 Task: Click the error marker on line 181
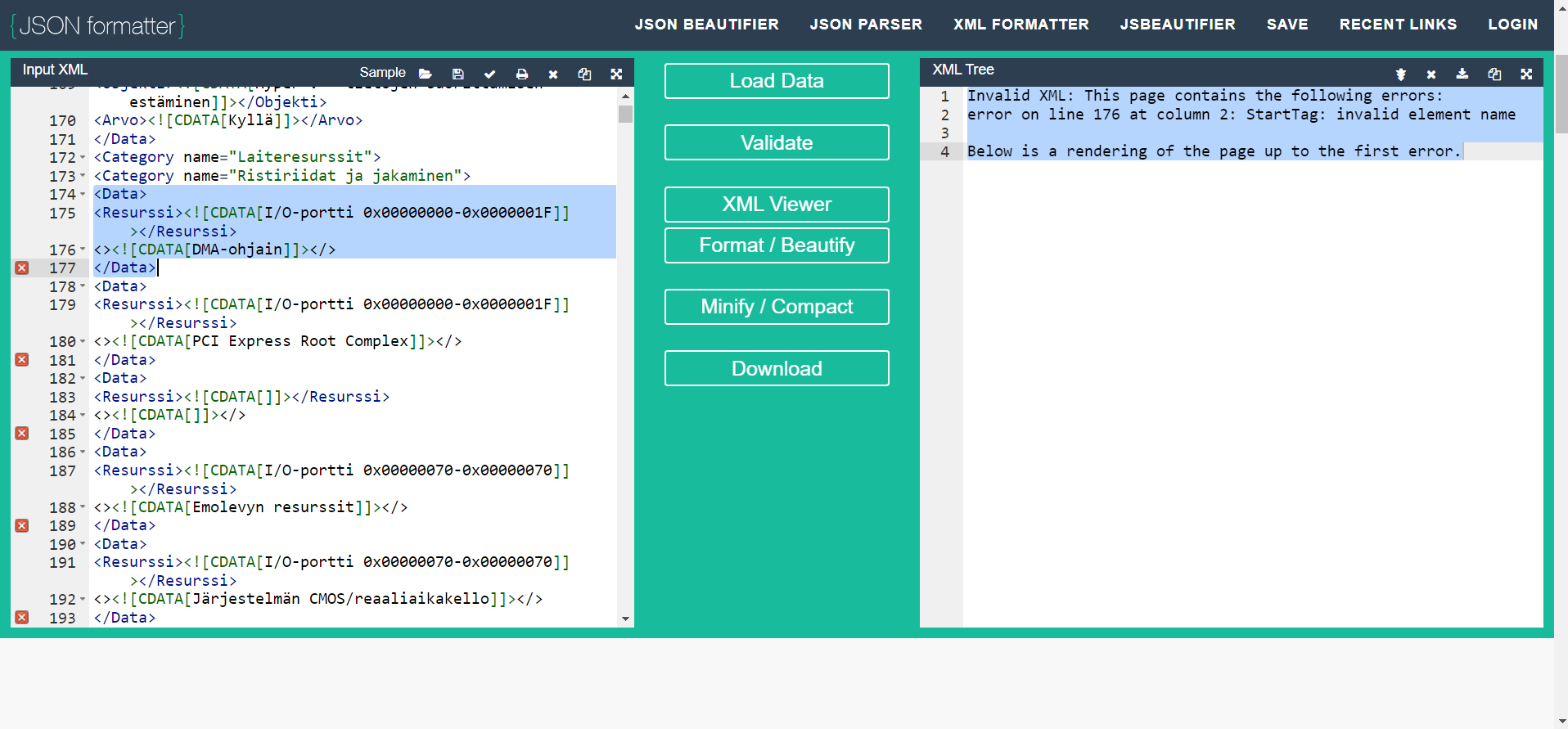coord(22,359)
